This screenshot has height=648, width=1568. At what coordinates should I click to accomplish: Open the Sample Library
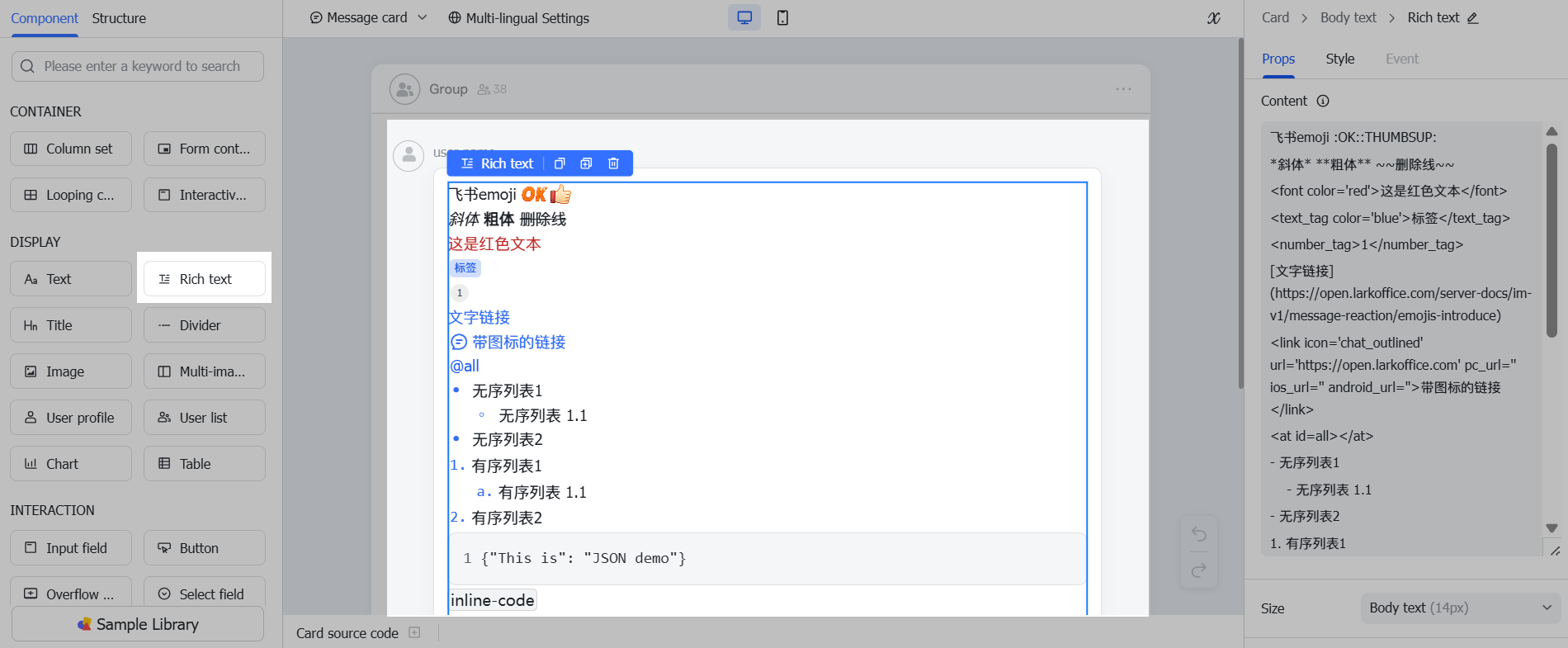[x=138, y=624]
